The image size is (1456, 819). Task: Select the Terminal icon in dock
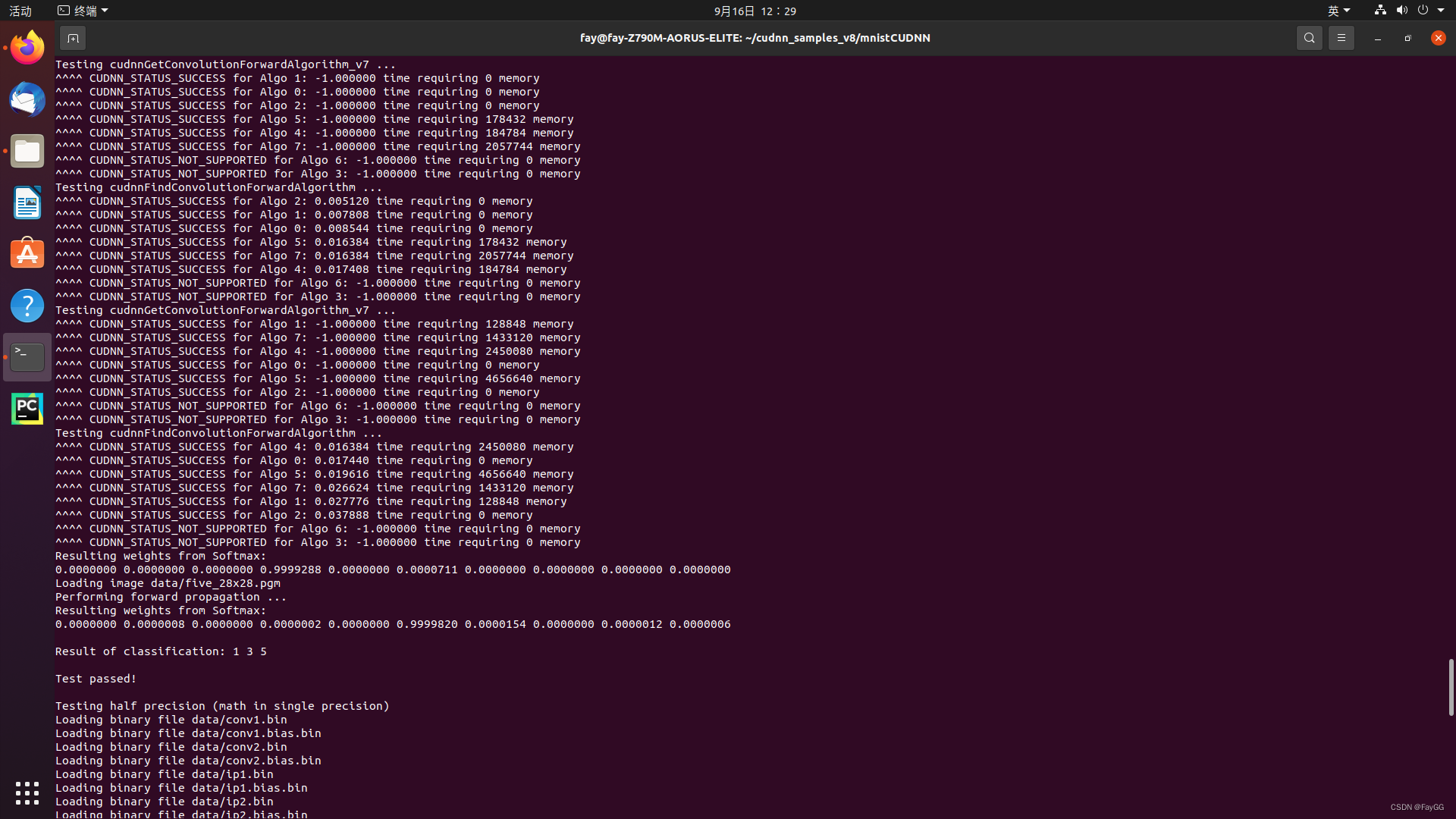[x=27, y=357]
